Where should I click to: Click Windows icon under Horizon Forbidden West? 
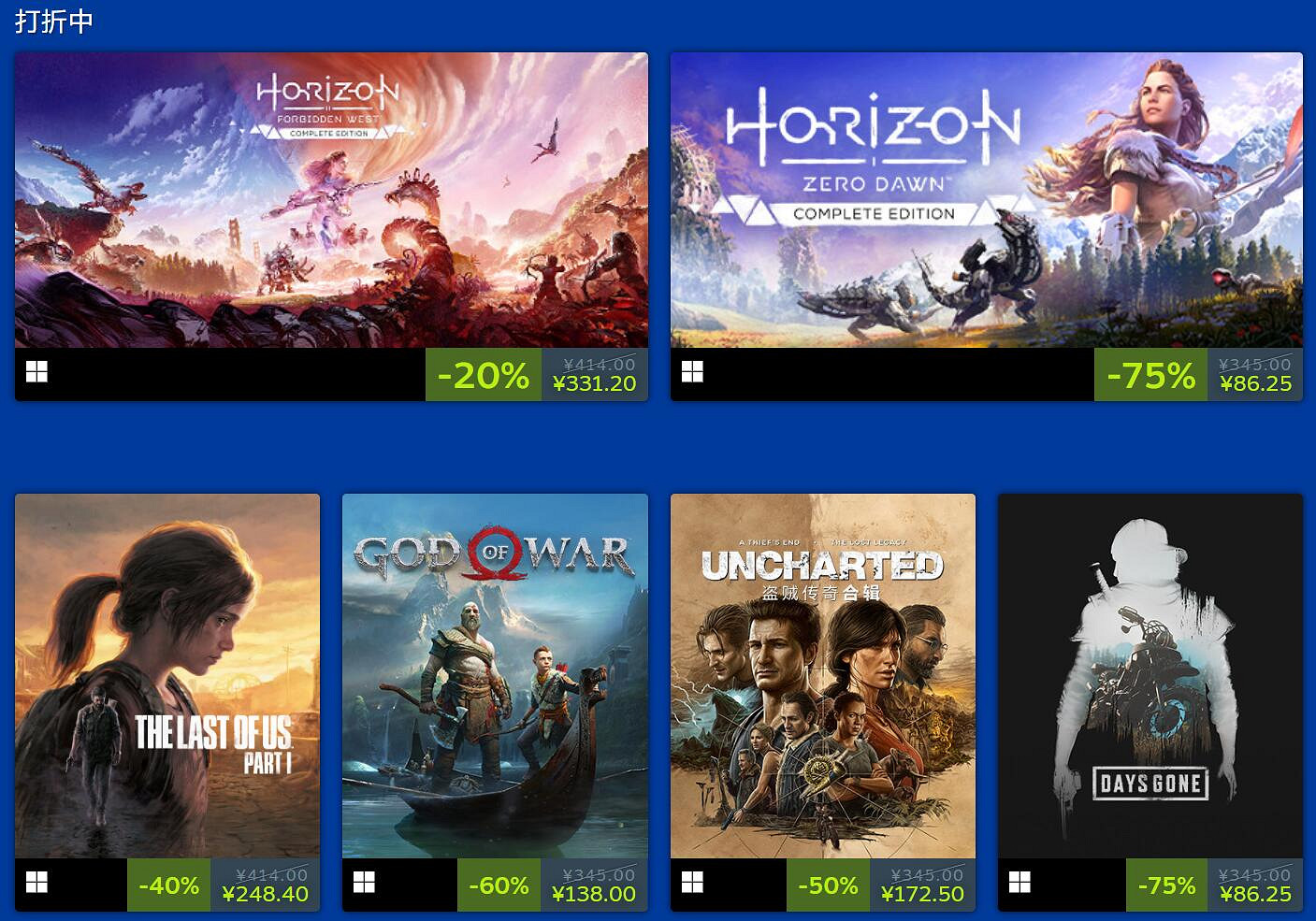pos(36,372)
